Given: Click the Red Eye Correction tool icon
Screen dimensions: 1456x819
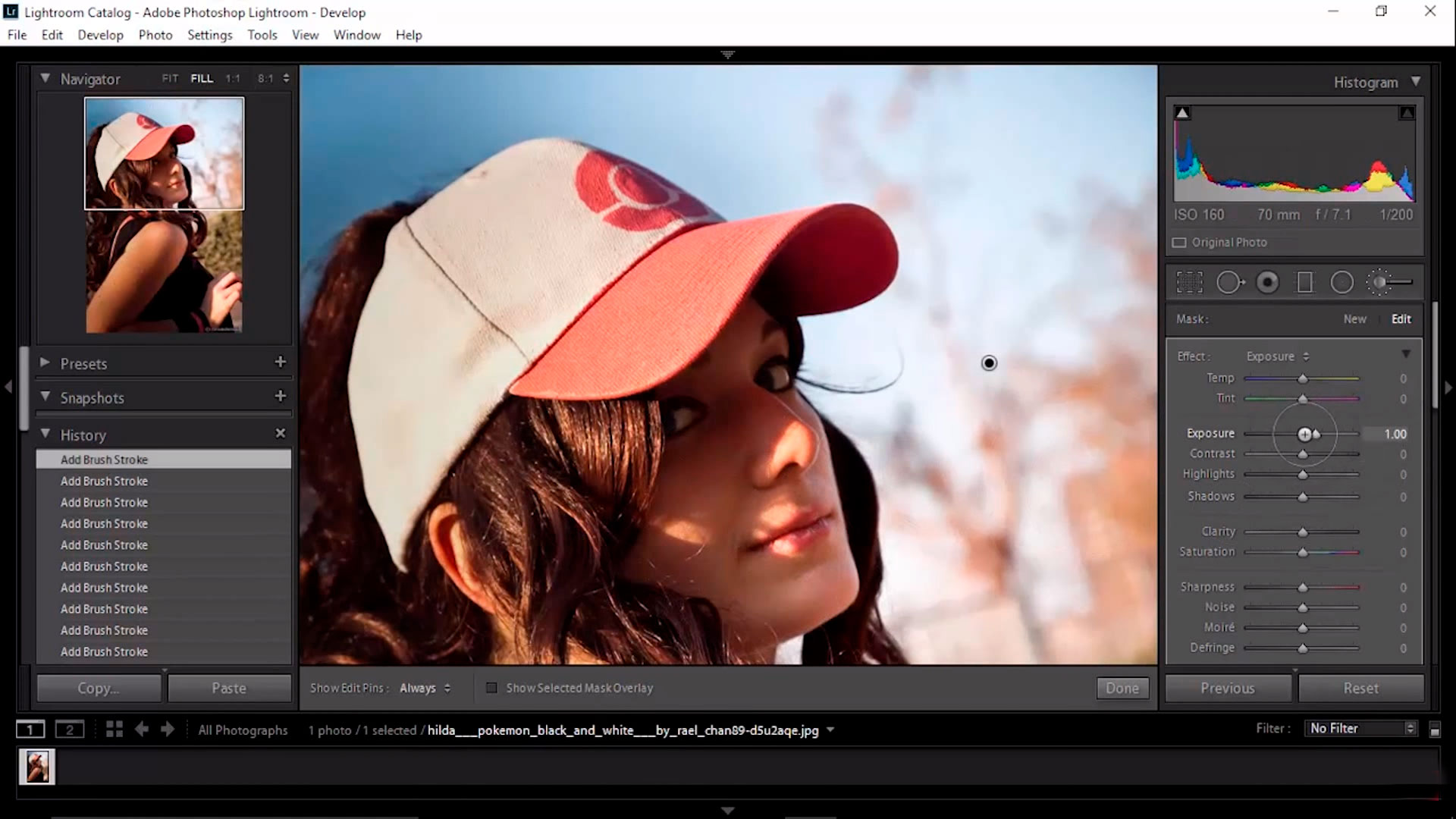Looking at the screenshot, I should click(x=1267, y=282).
